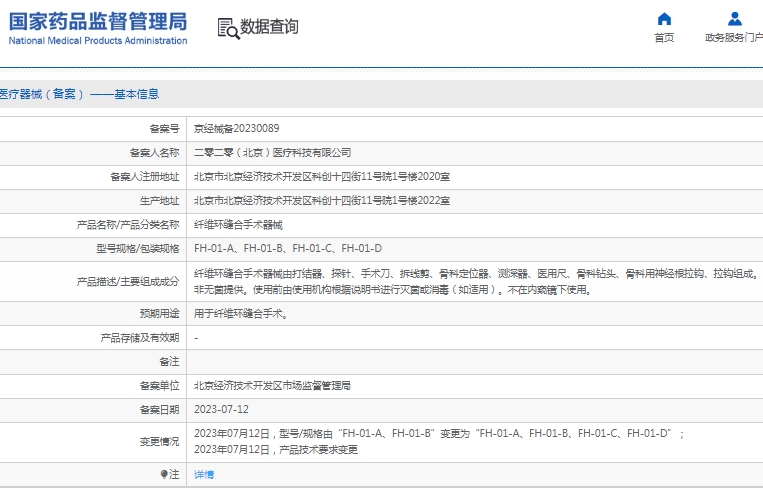Select registered address ending 2020室
763x490 pixels.
(322, 177)
